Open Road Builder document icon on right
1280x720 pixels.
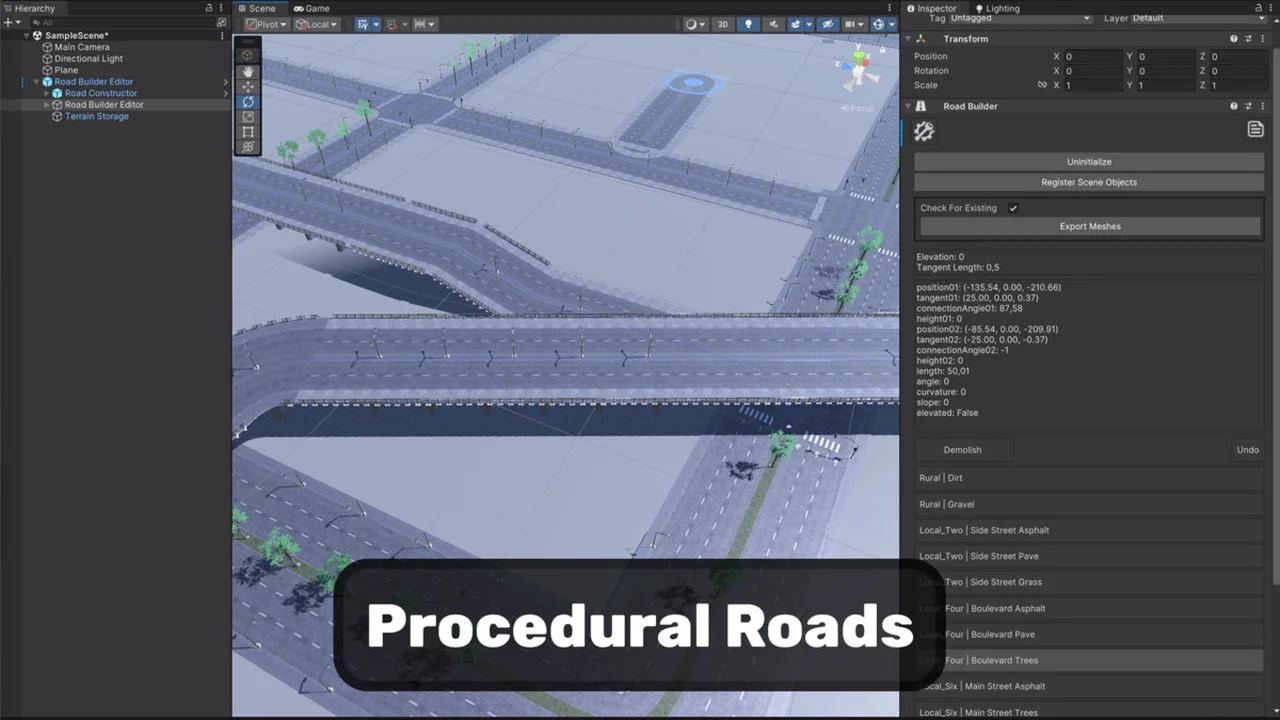click(x=1255, y=130)
